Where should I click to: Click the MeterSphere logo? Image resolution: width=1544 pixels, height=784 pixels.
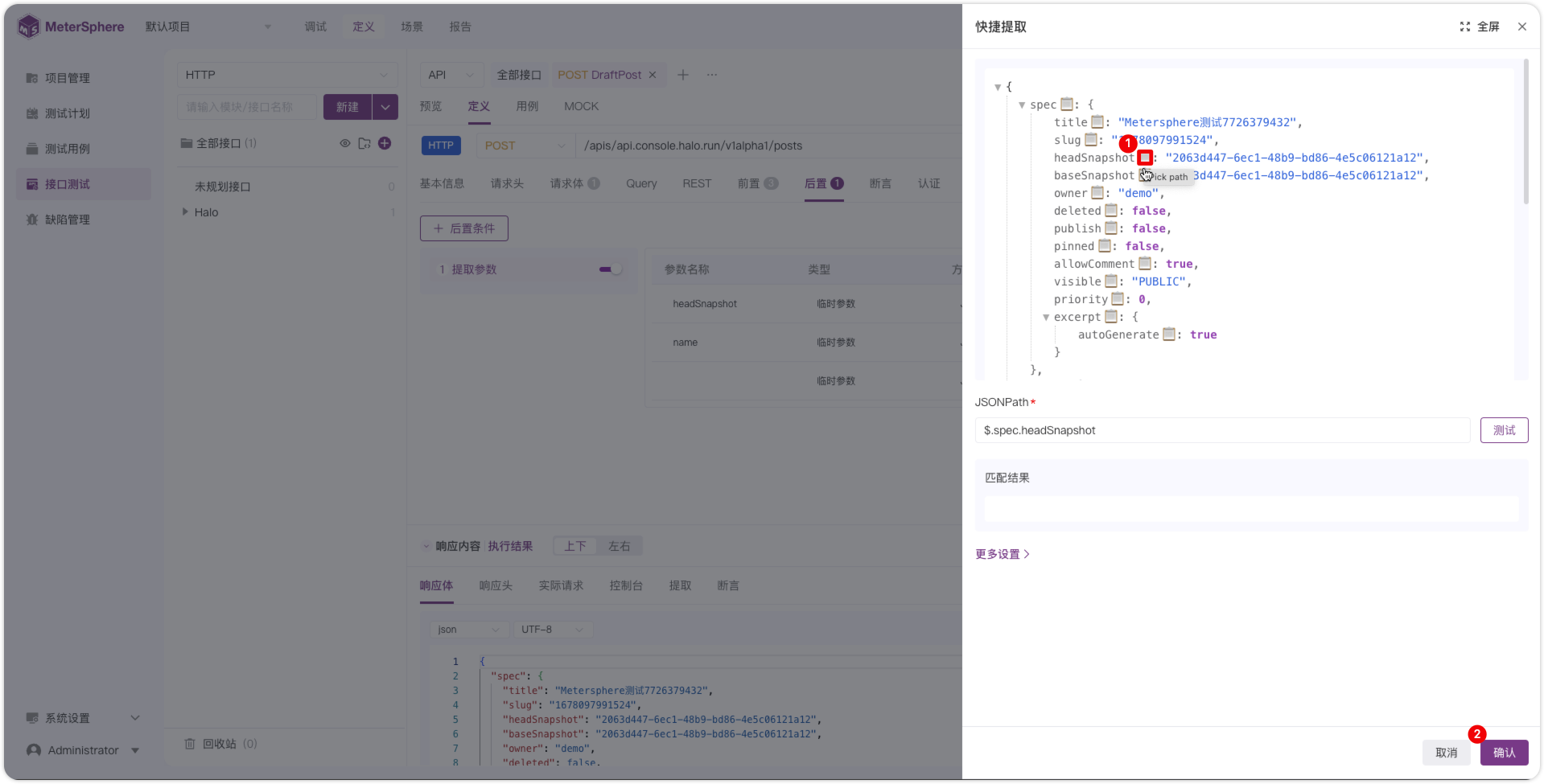(x=71, y=27)
